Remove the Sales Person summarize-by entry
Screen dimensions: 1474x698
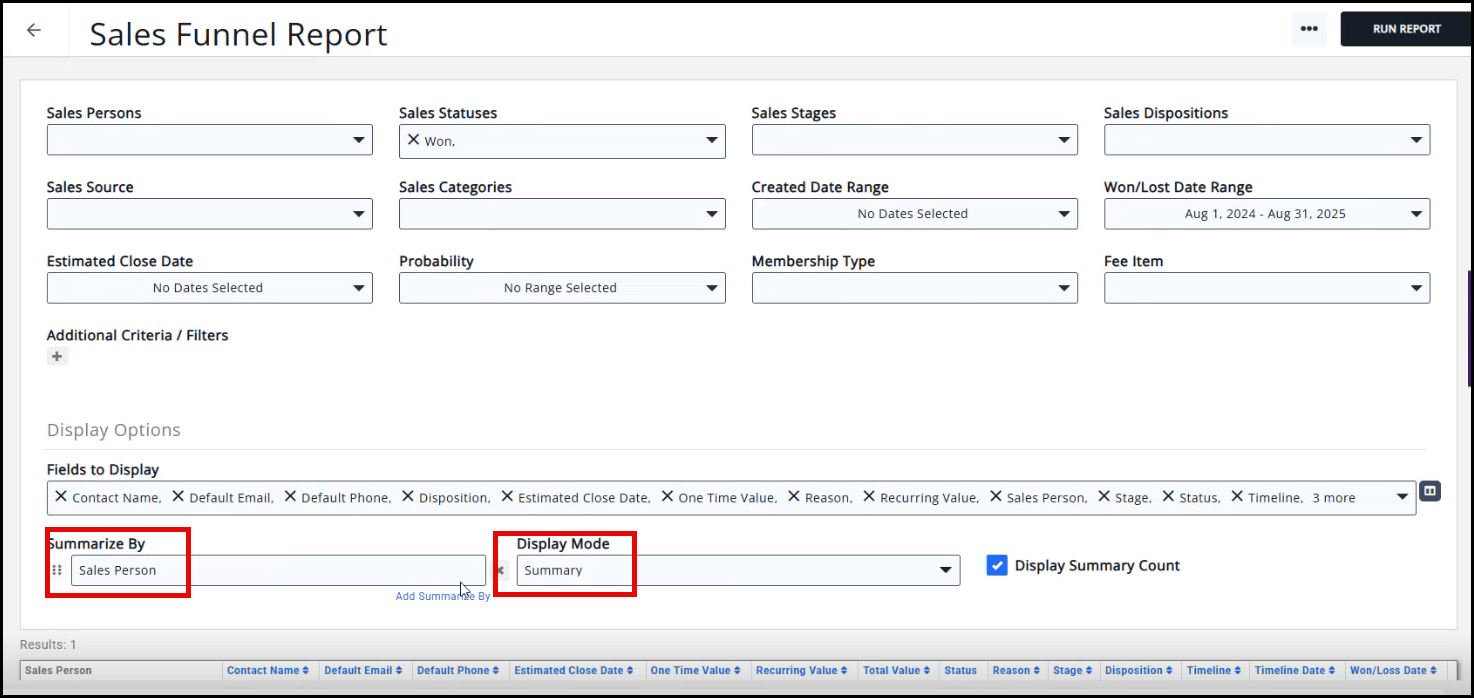click(501, 570)
